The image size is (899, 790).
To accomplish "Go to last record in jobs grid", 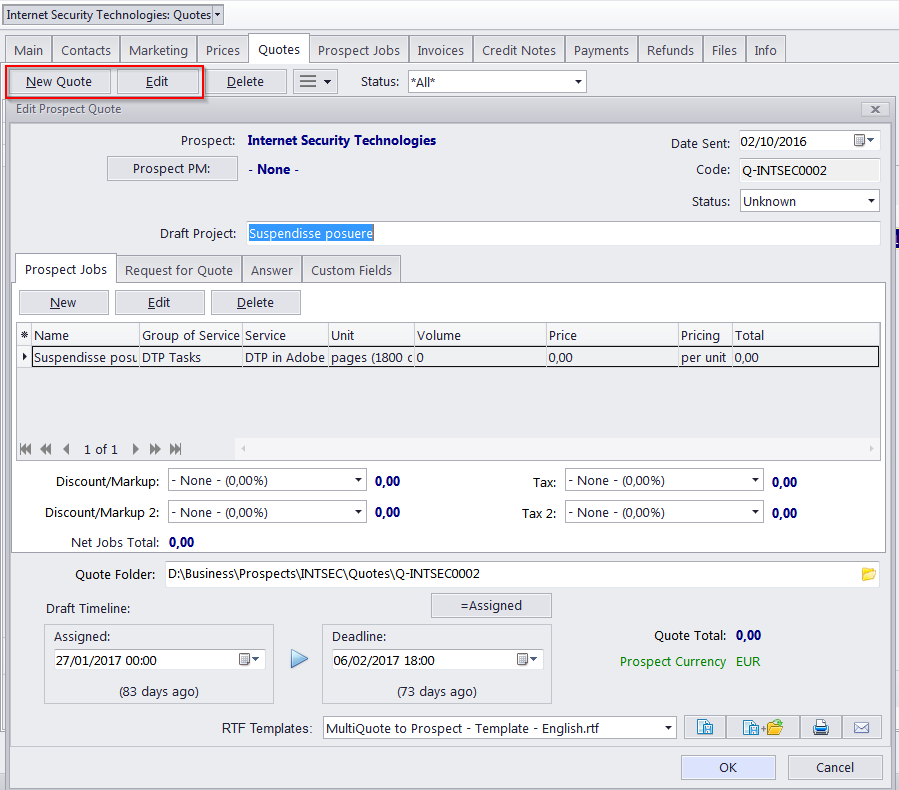I will (176, 449).
